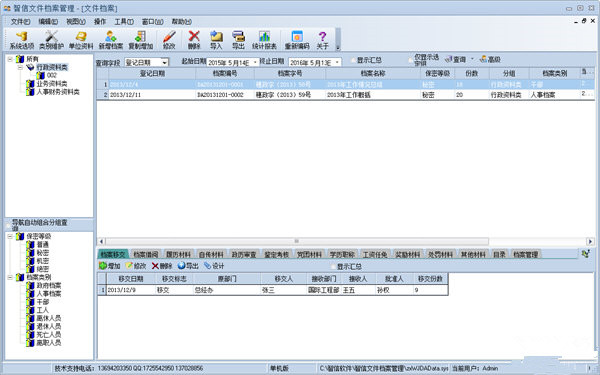This screenshot has height=375, width=600.
Task: Sort by 保密等级 column header
Action: 437,73
